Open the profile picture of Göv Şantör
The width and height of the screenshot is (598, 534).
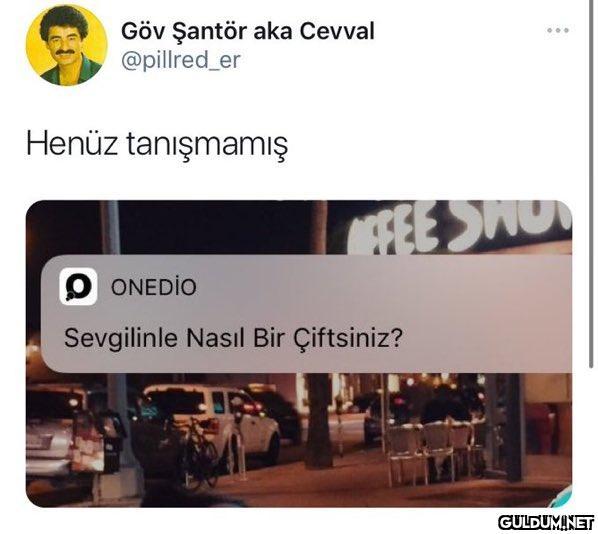pyautogui.click(x=67, y=45)
